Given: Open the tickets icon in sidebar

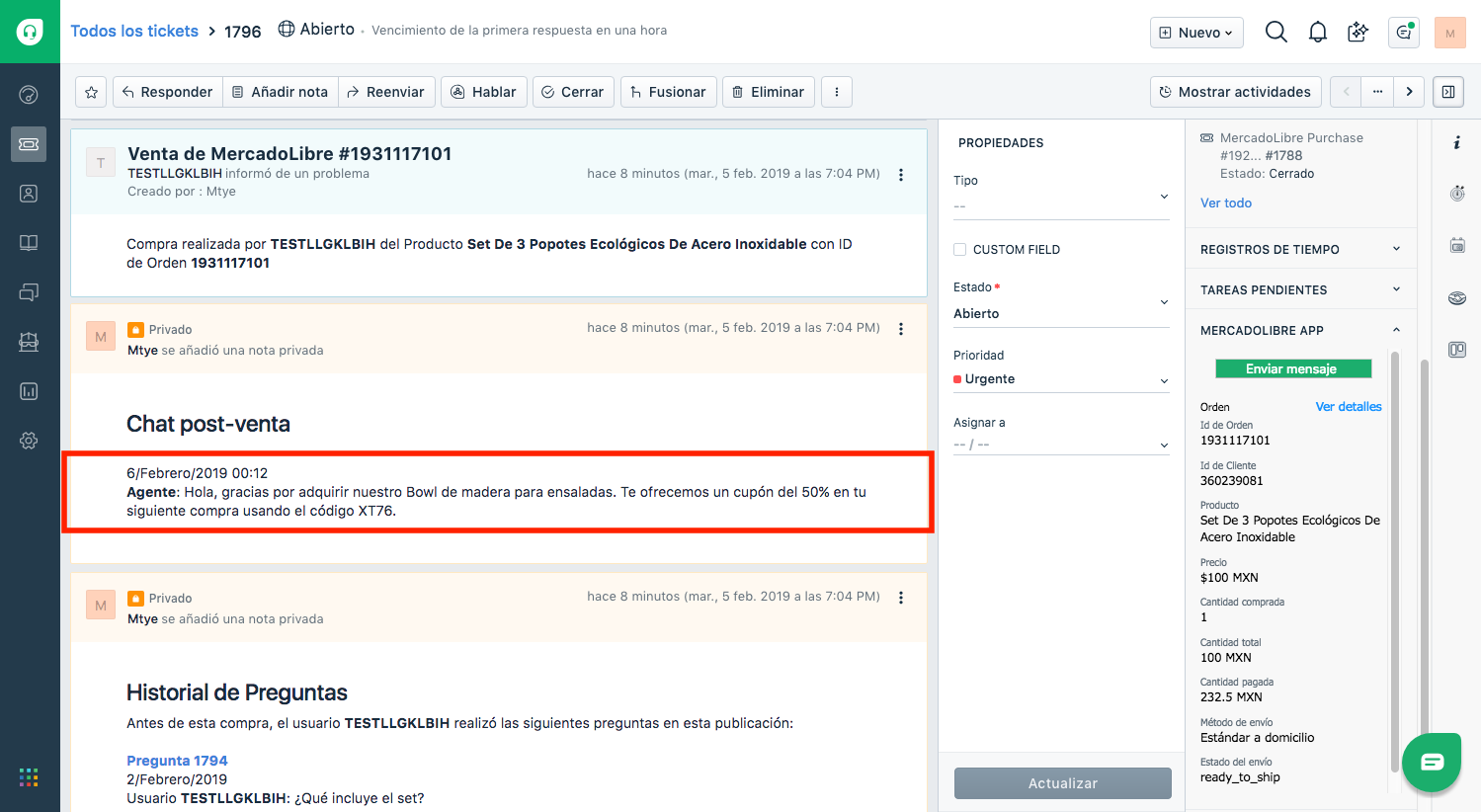Looking at the screenshot, I should 29,144.
